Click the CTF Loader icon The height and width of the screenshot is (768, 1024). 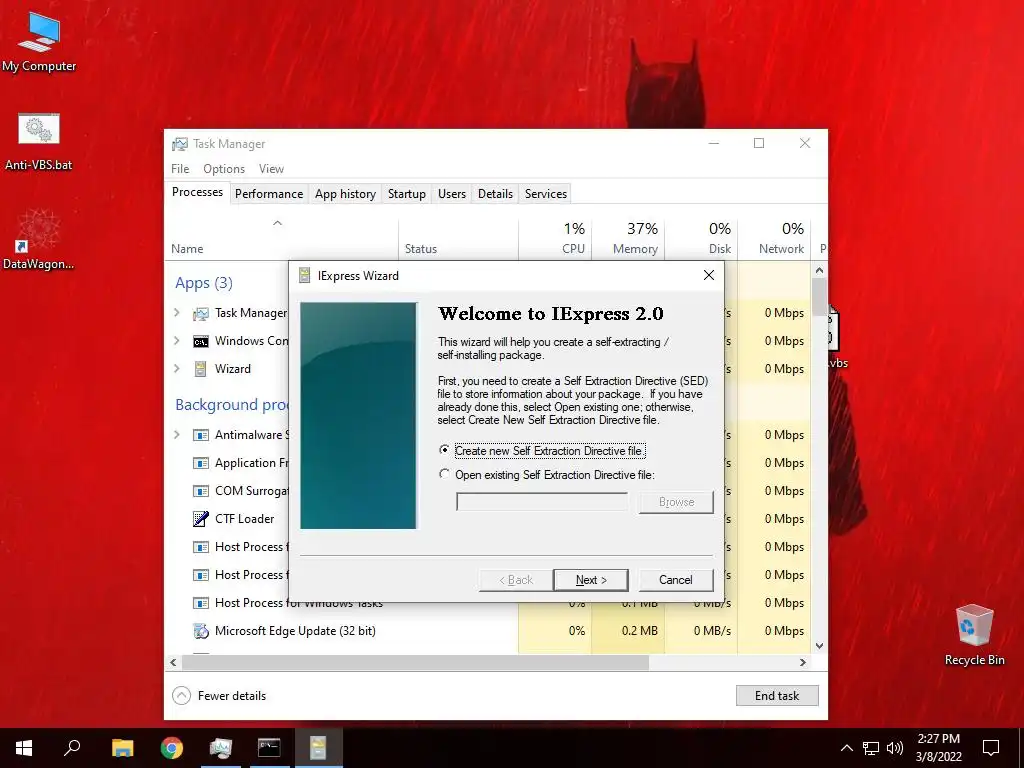coord(200,519)
